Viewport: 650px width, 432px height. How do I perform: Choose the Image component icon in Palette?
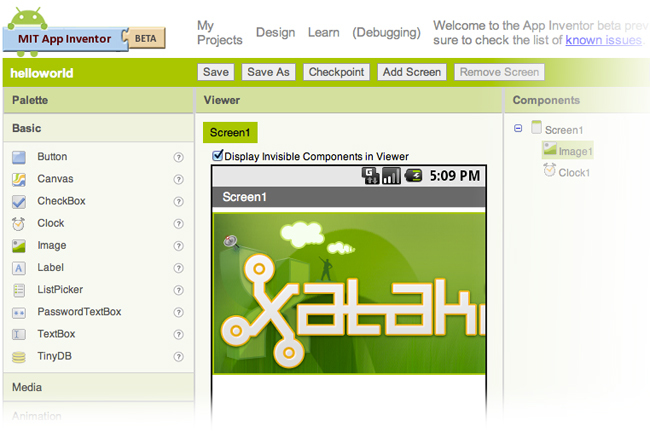tap(19, 246)
